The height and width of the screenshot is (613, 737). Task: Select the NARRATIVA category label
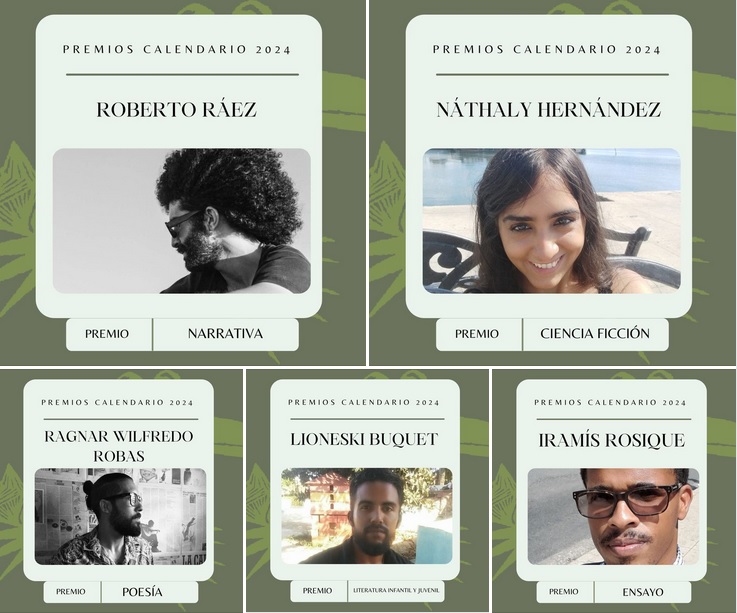click(225, 334)
